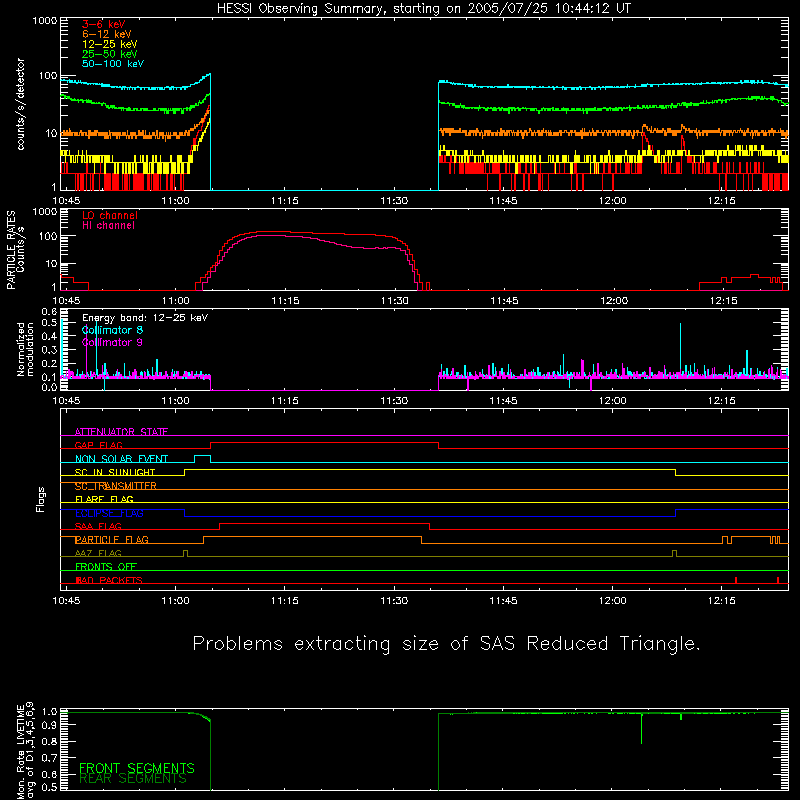Click the SAS Reduced Triangle problem message

tap(446, 643)
